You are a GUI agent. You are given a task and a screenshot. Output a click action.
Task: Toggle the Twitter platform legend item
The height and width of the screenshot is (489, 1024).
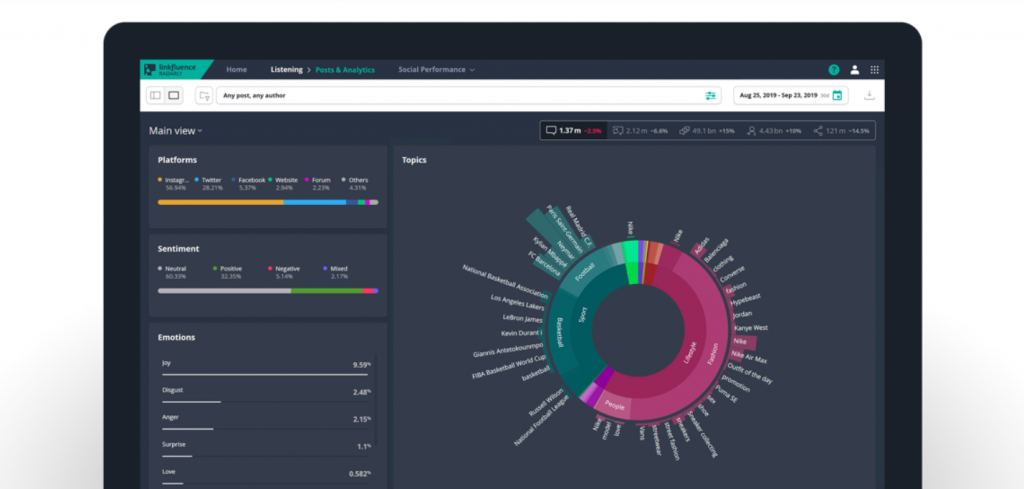[209, 183]
